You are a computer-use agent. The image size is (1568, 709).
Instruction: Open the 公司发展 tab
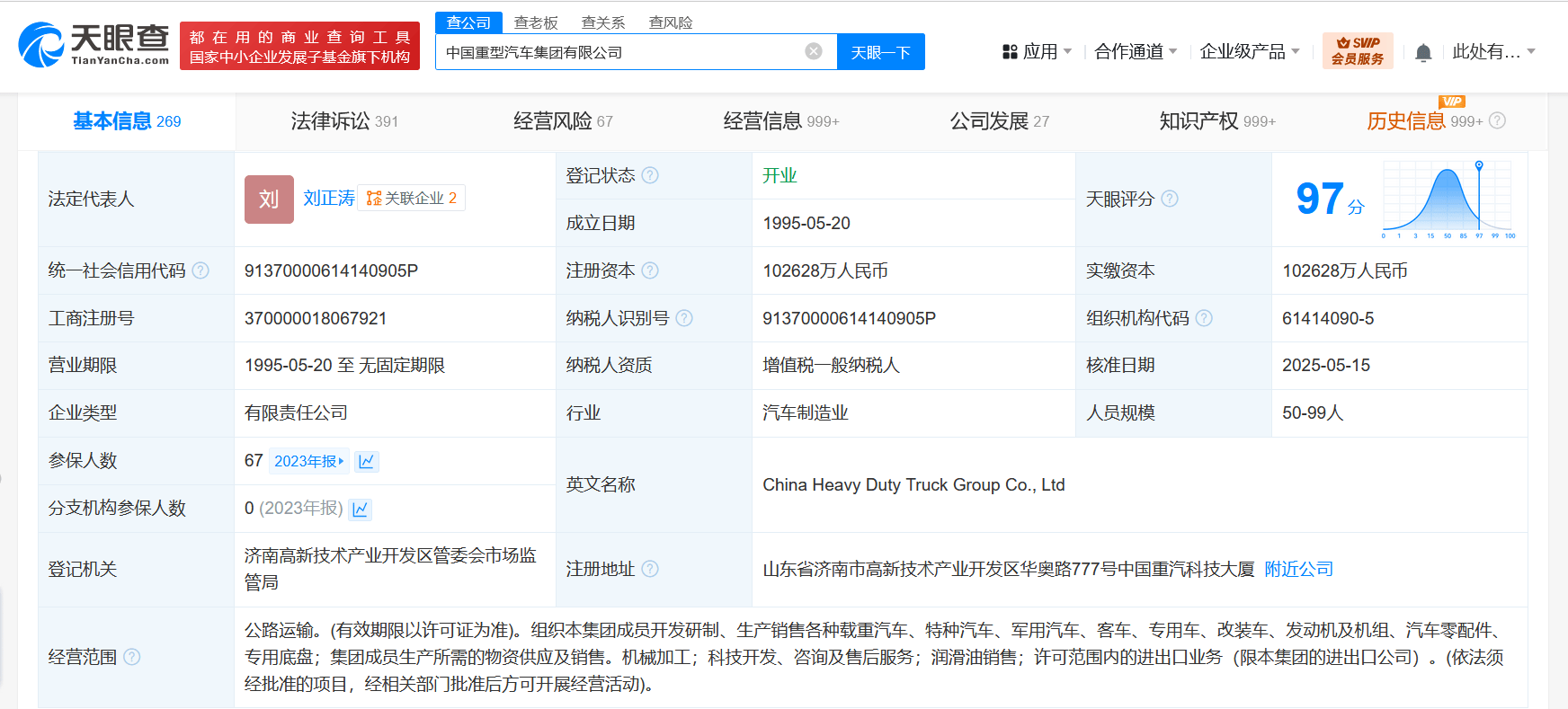(1000, 121)
